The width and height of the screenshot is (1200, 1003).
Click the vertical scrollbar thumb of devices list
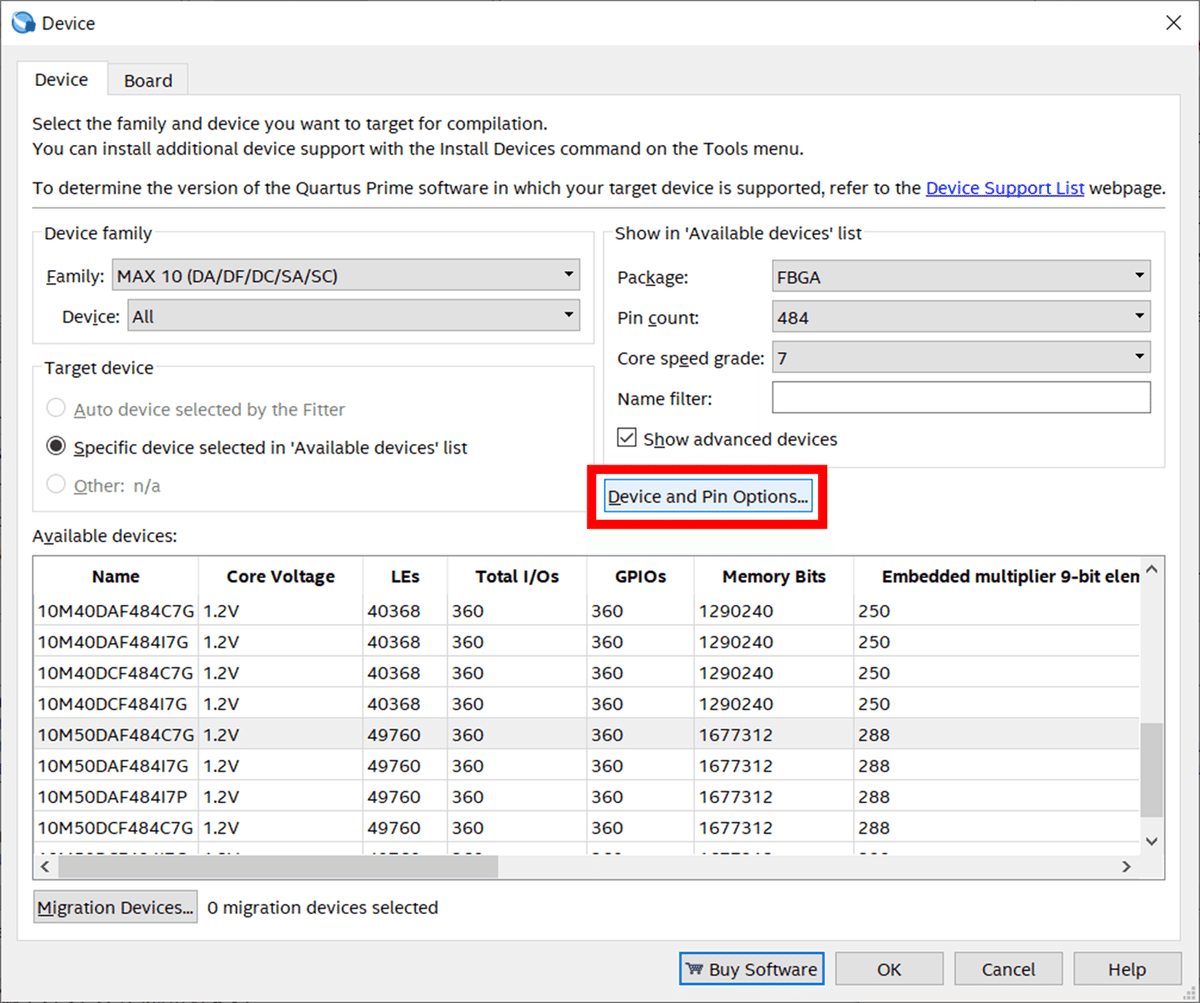[1152, 770]
